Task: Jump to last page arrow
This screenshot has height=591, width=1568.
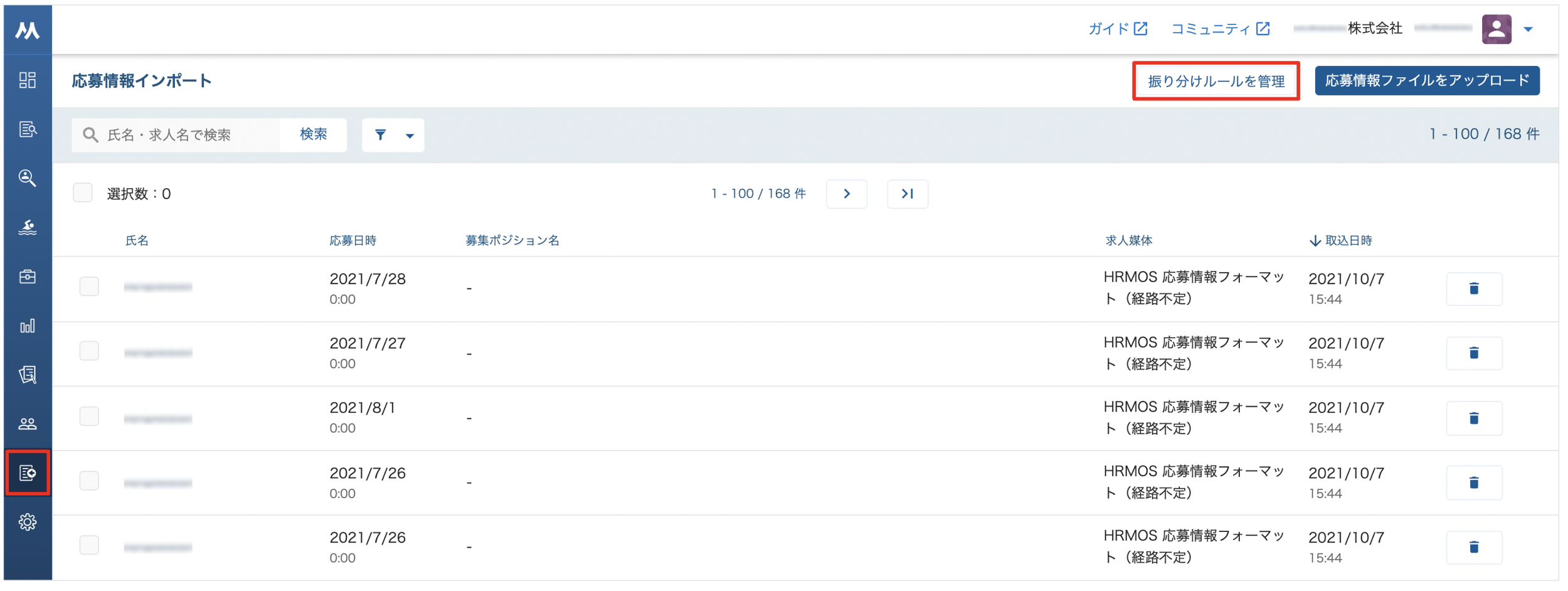Action: pyautogui.click(x=908, y=194)
